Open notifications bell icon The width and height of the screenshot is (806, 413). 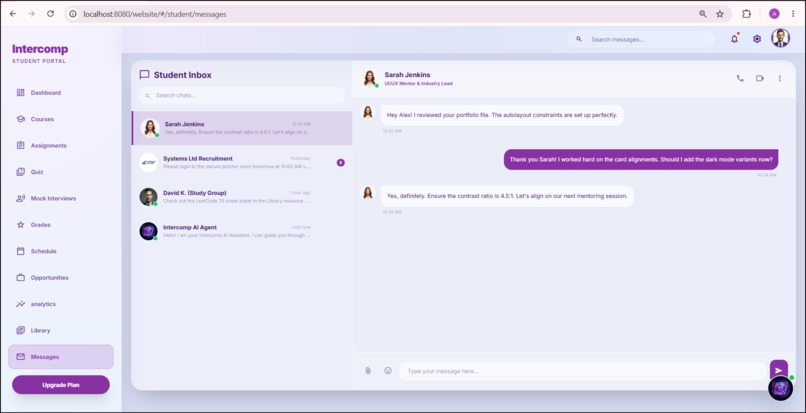tap(735, 39)
